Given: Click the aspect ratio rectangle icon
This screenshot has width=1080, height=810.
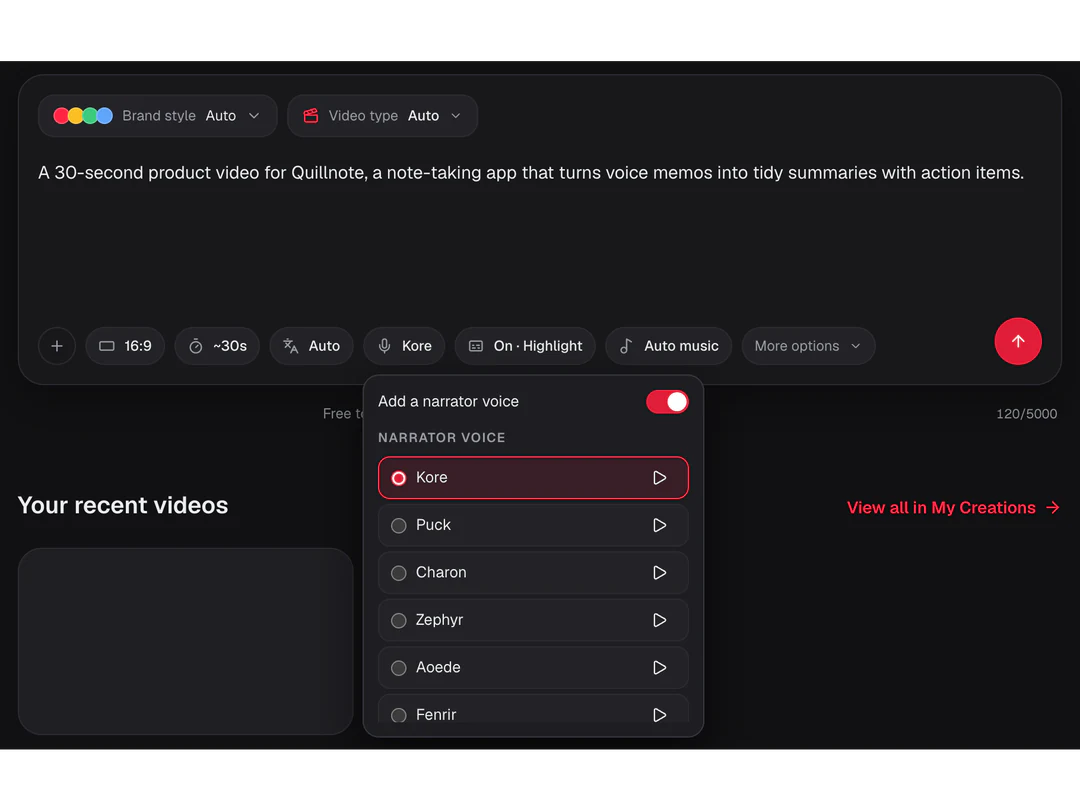Looking at the screenshot, I should [x=107, y=346].
